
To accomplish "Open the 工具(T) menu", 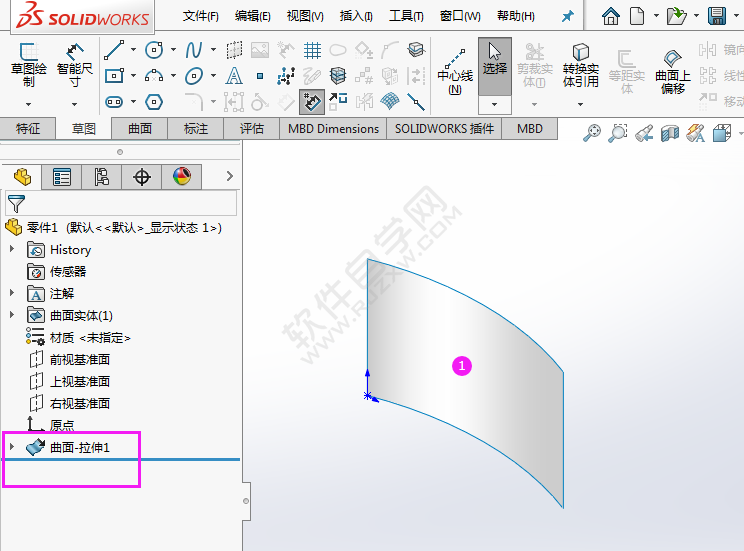I will pyautogui.click(x=406, y=16).
